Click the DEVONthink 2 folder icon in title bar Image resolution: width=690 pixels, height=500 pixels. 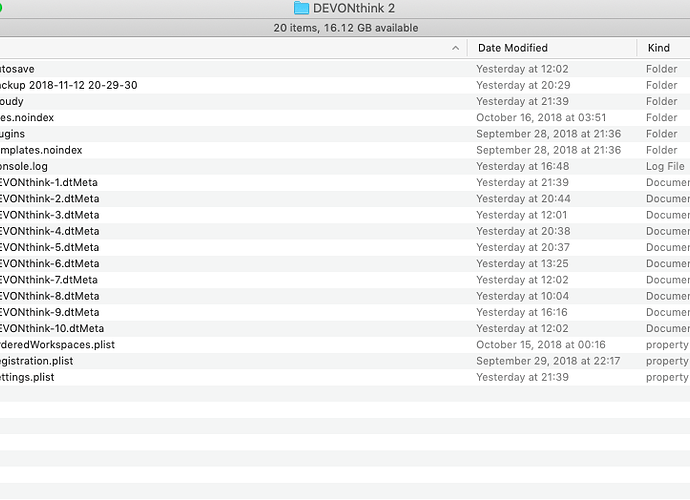(x=301, y=8)
